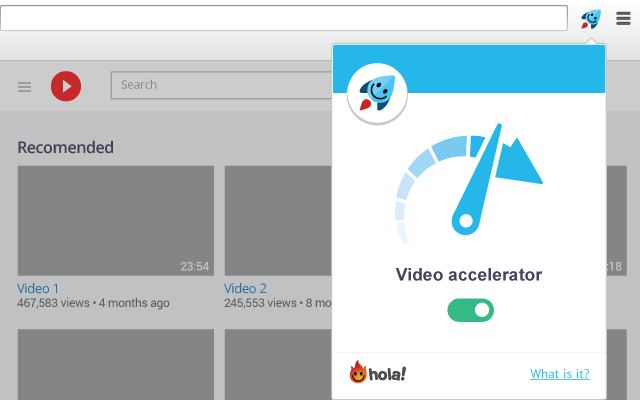
Task: Open the Video 2 title link
Action: pyautogui.click(x=245, y=289)
